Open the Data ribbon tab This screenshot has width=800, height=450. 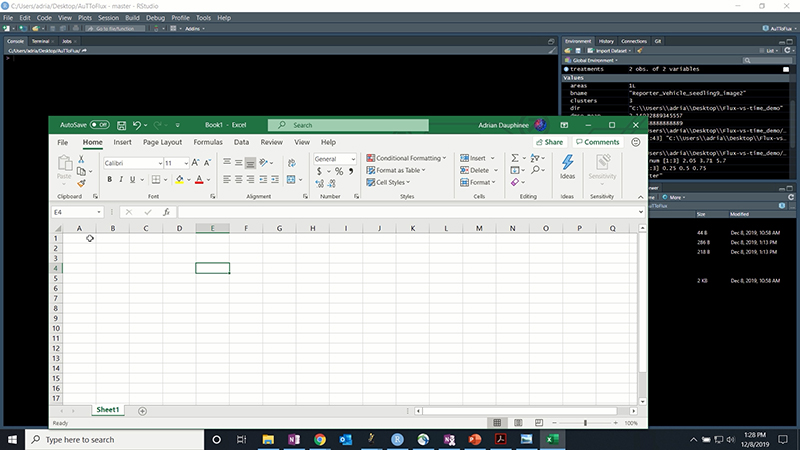click(241, 142)
